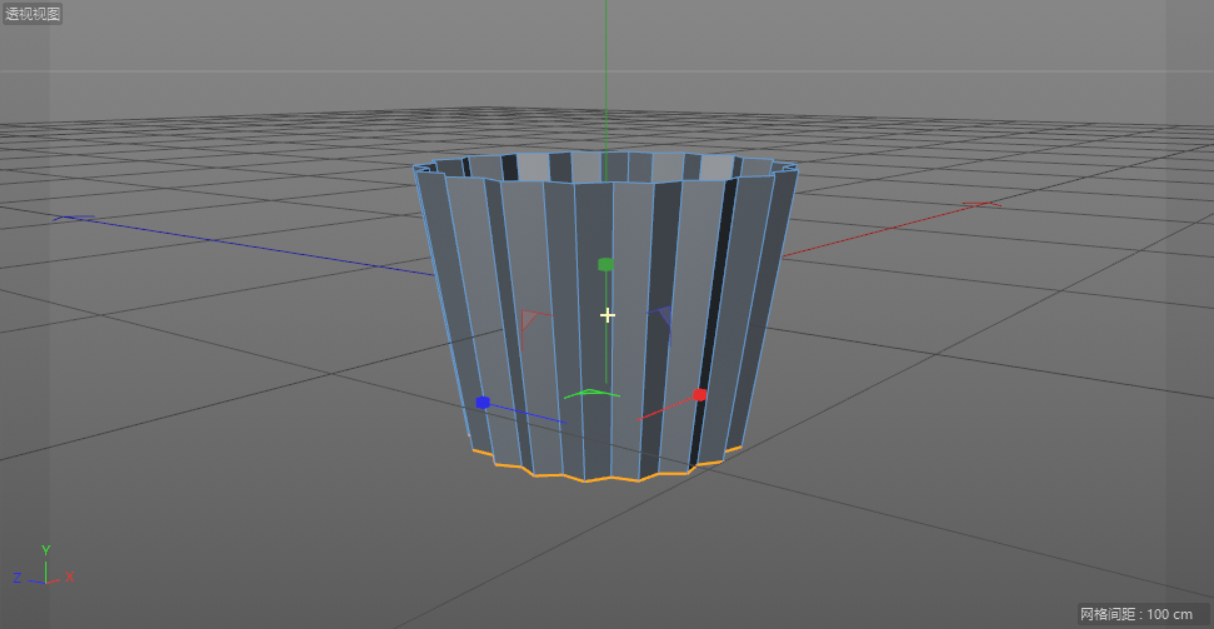Click the 透视视图 viewport label
This screenshot has width=1214, height=629.
(x=33, y=14)
